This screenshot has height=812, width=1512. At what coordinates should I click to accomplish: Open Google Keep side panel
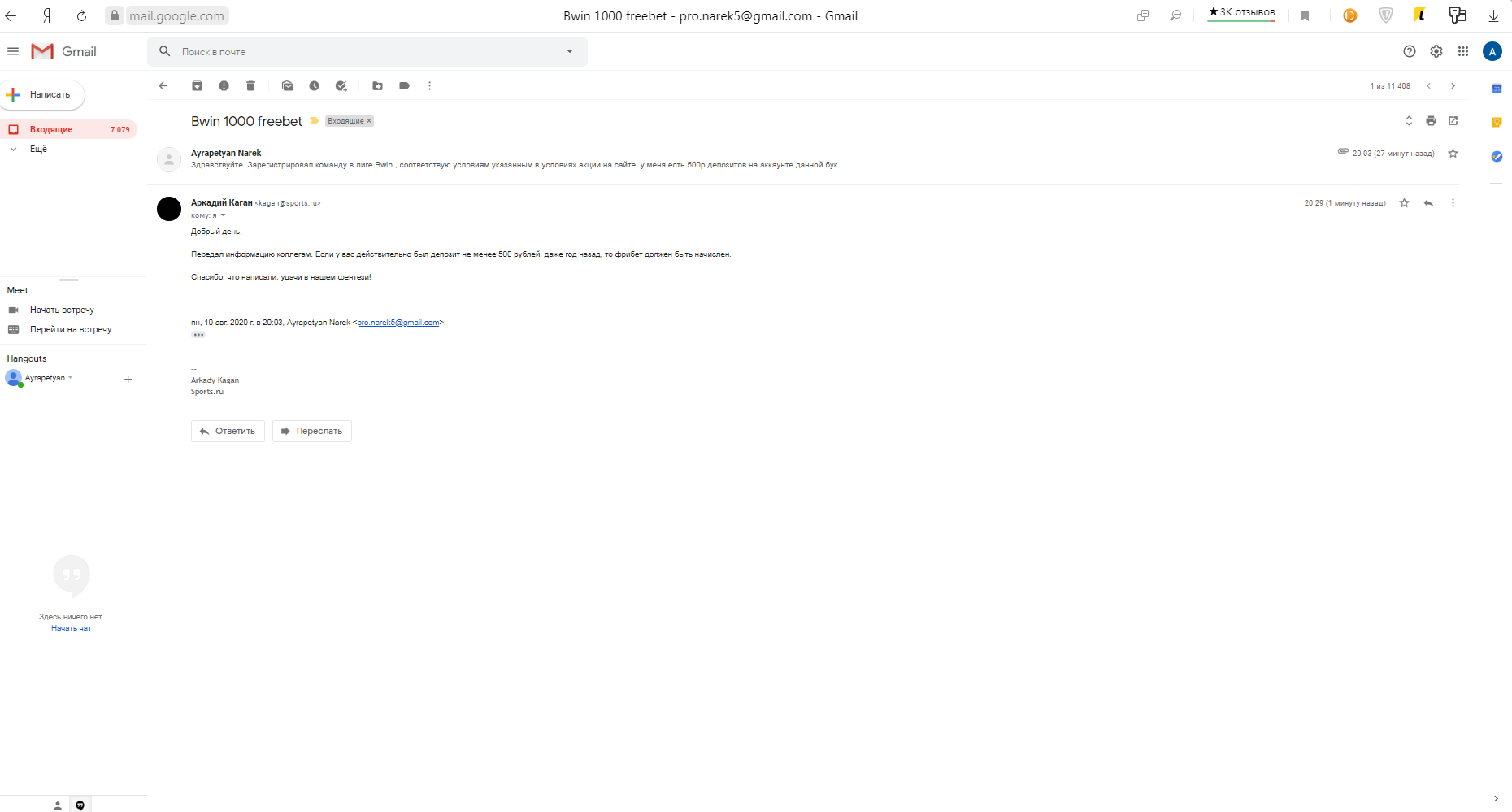pyautogui.click(x=1497, y=123)
